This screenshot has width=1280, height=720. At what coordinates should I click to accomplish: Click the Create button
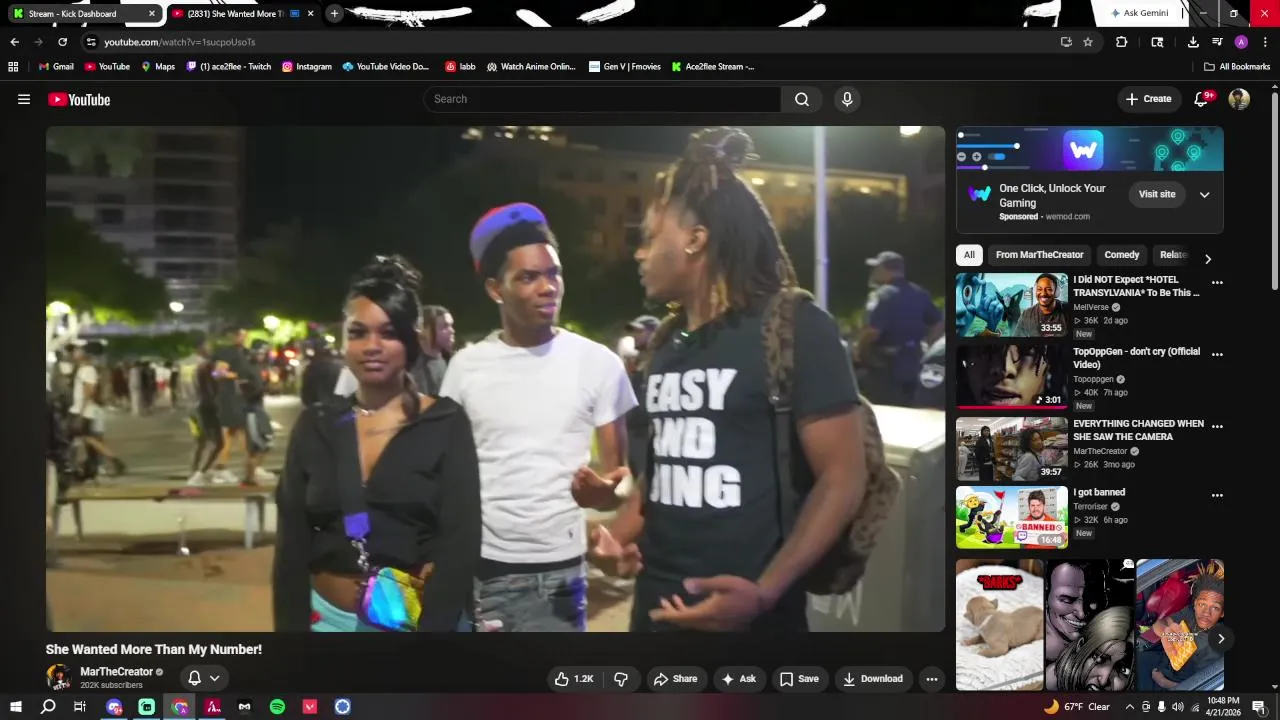pos(1148,99)
